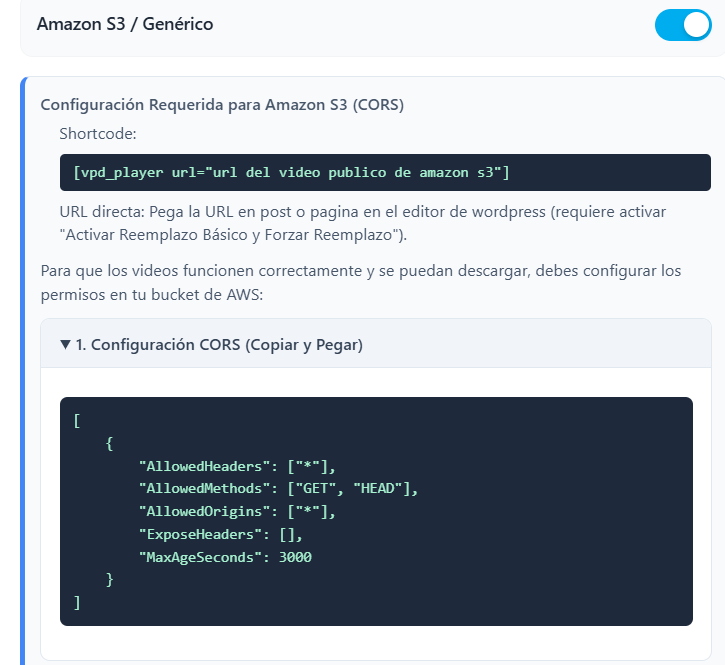Click the vpd_player shortcode code block
This screenshot has height=665, width=725.
[x=385, y=173]
